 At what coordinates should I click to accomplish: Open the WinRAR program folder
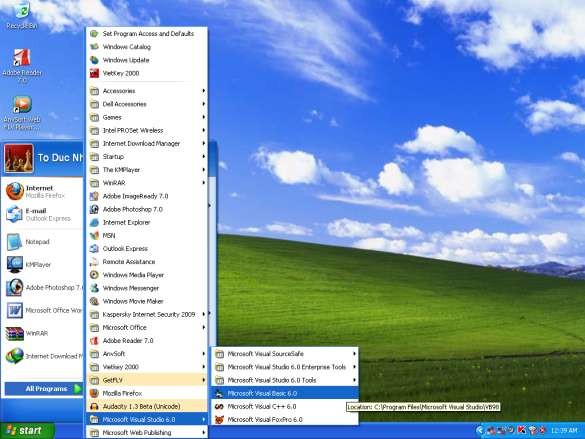point(147,183)
